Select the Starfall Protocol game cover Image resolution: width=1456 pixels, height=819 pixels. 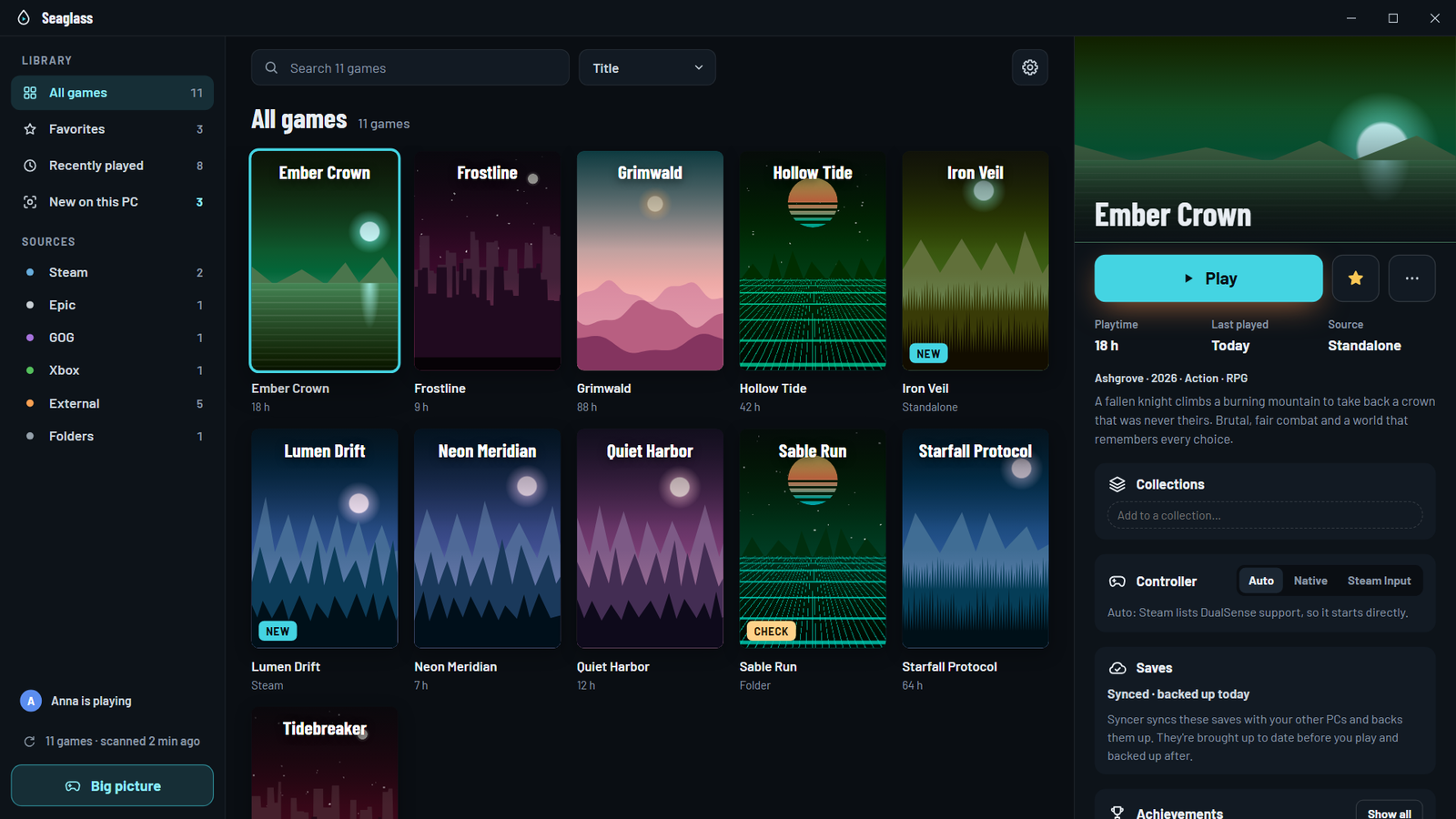coord(976,539)
